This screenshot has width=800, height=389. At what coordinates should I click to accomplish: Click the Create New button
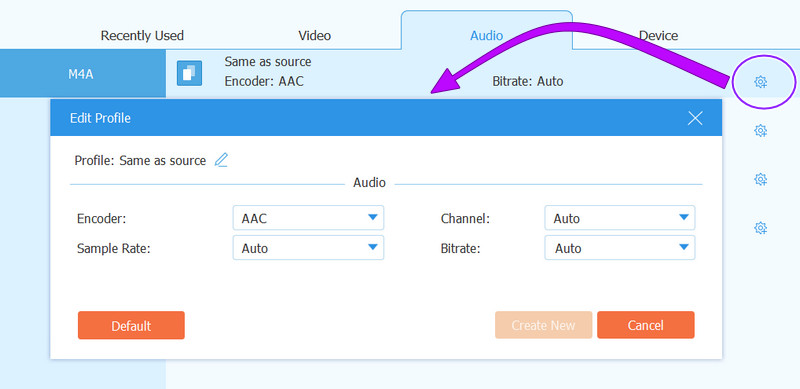(543, 325)
